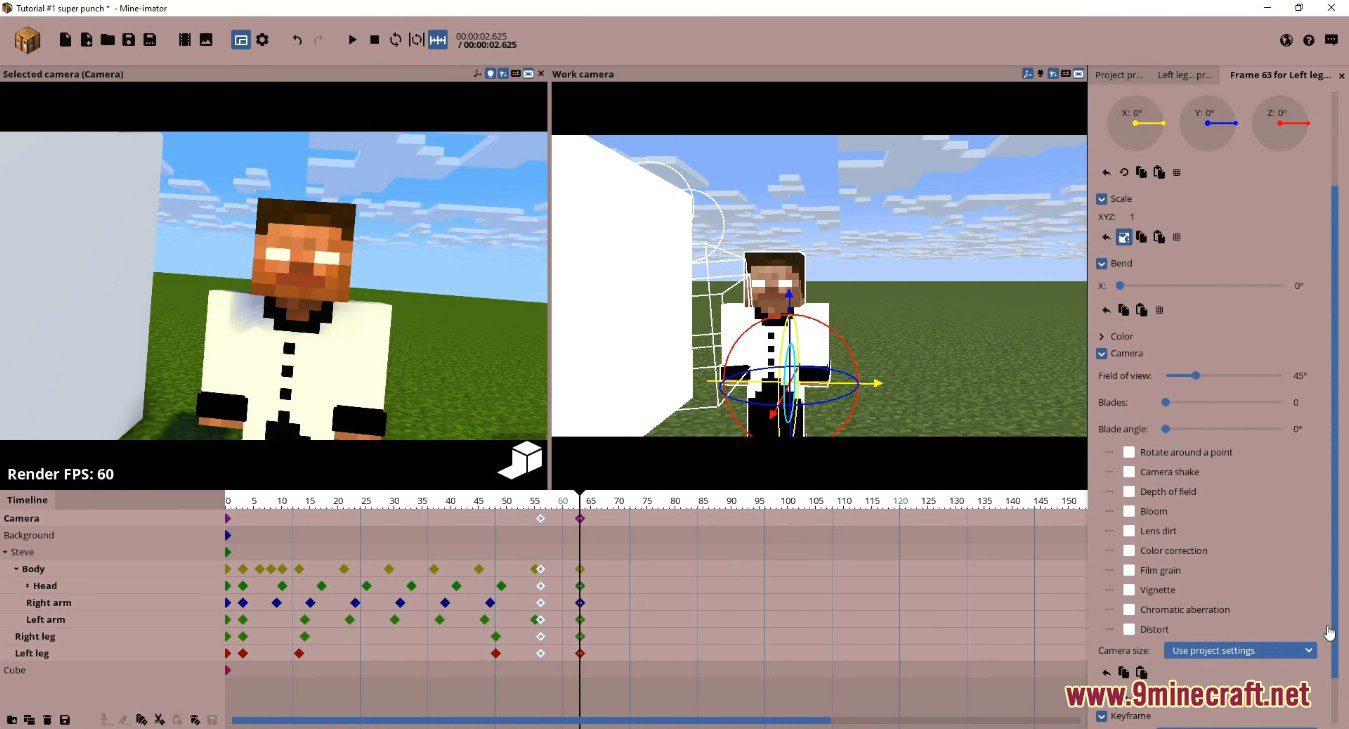Enable the Vignette checkbox
Image resolution: width=1349 pixels, height=729 pixels.
click(x=1129, y=590)
